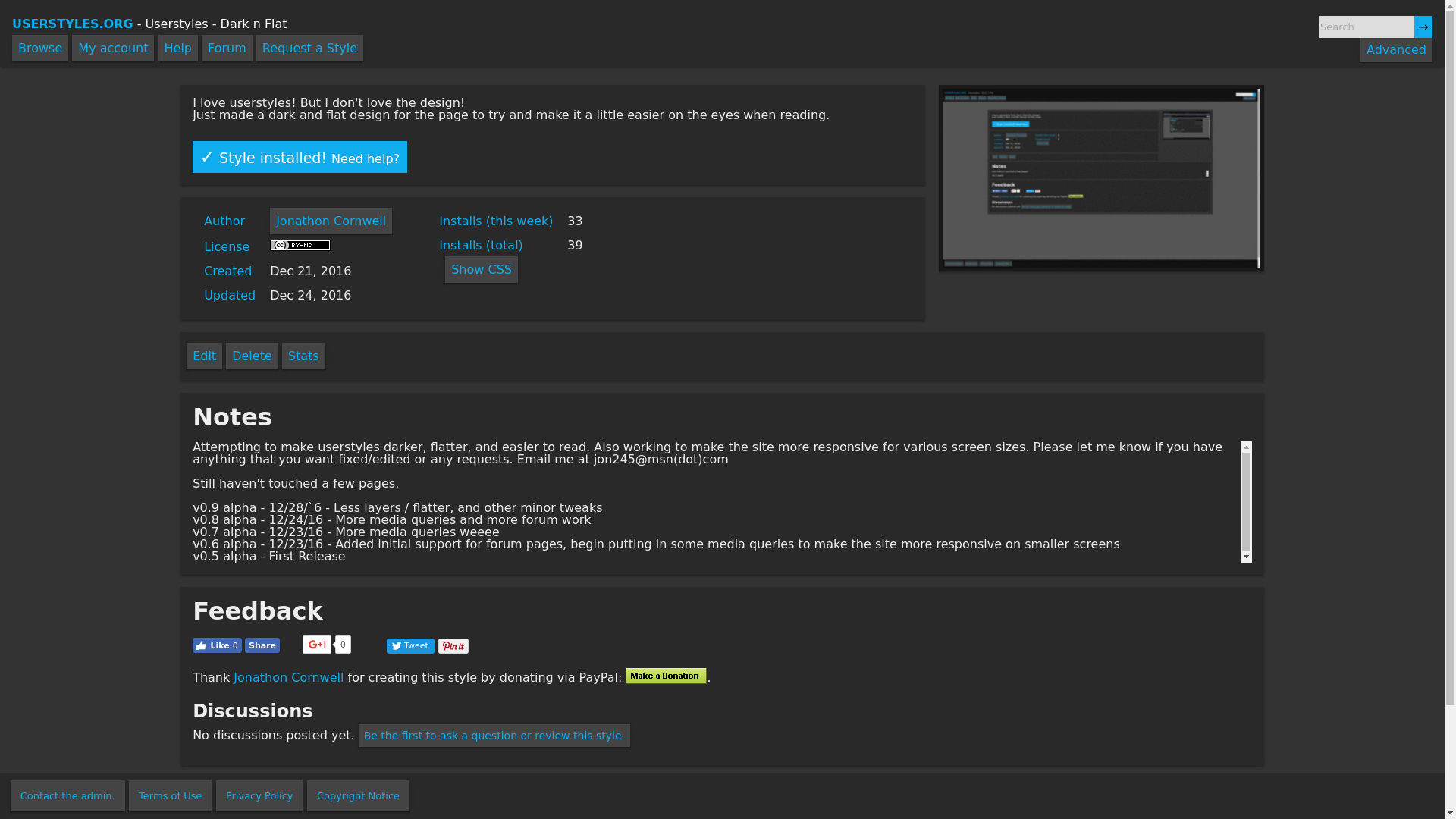Open the Browse menu item
The image size is (1456, 819).
[40, 48]
